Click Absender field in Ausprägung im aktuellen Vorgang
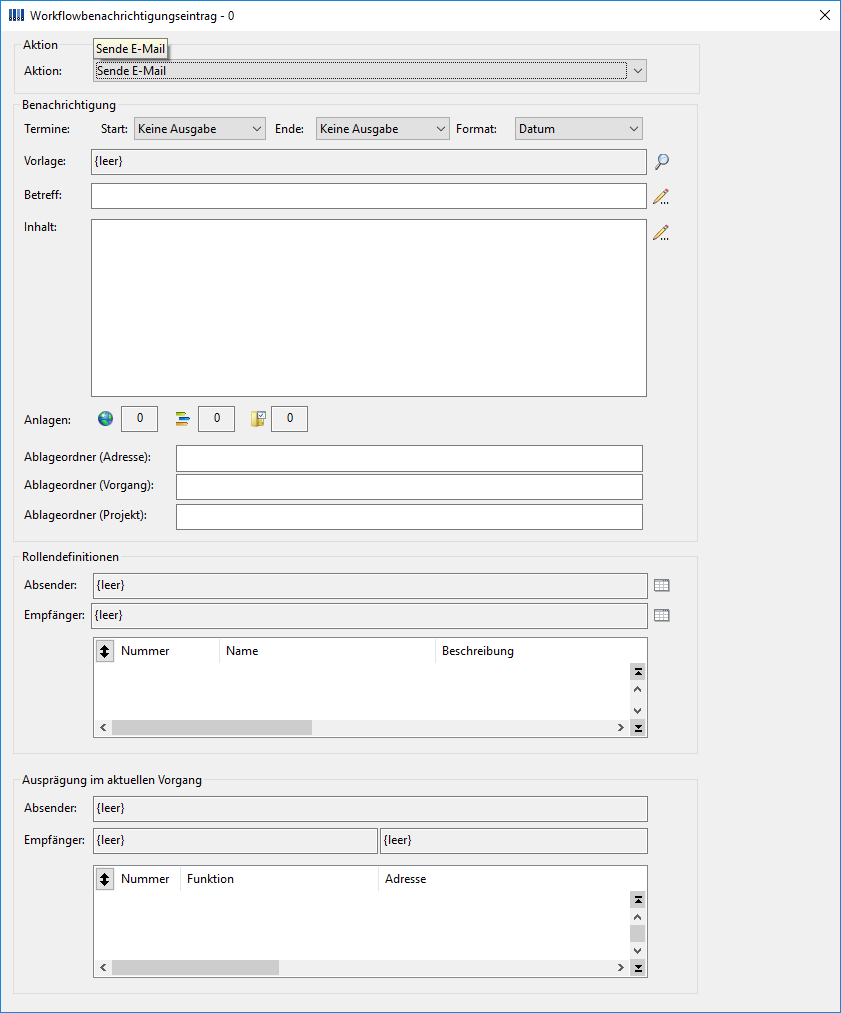This screenshot has height=1013, width=841. (370, 808)
